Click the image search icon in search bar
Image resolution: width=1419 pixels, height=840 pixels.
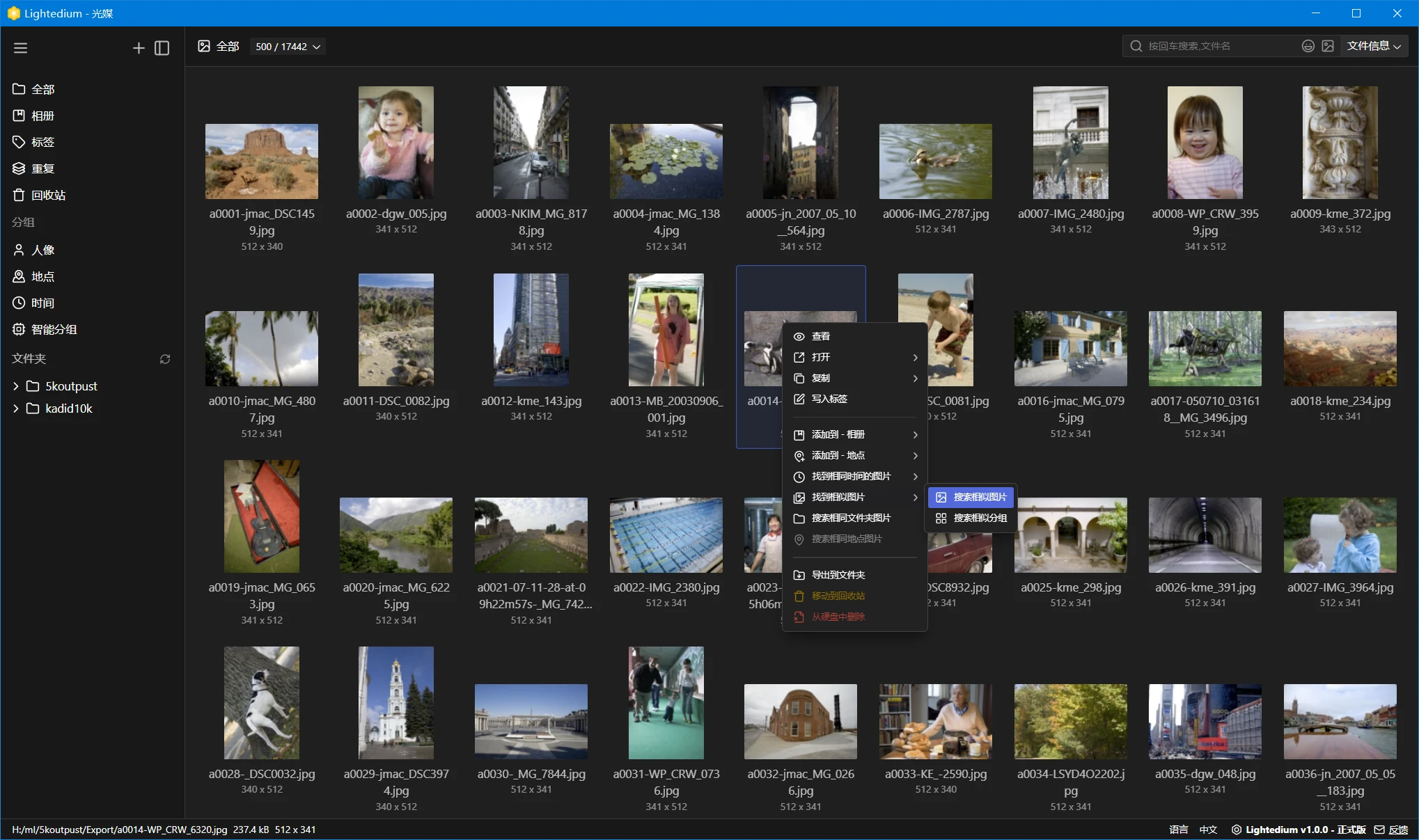(x=1328, y=46)
